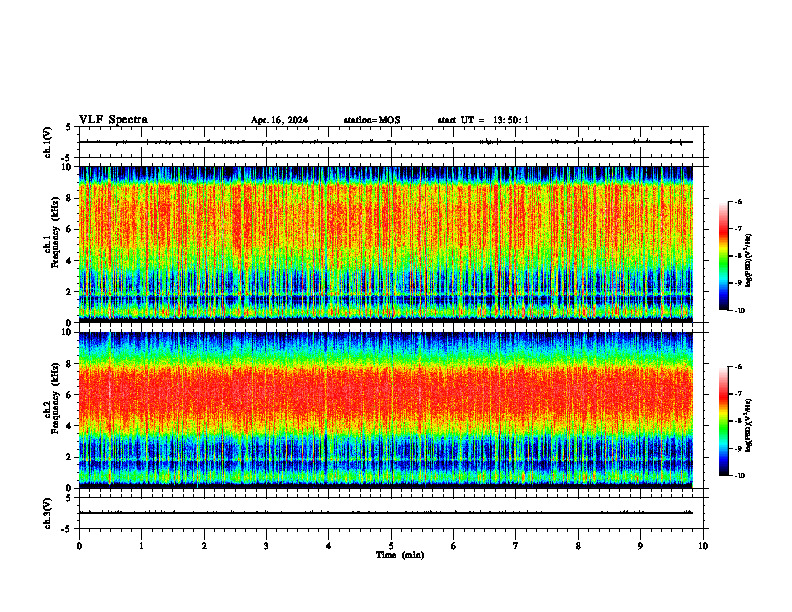Click inside the ch.2 spectrogram plot
The height and width of the screenshot is (612, 792).
pyautogui.click(x=386, y=410)
